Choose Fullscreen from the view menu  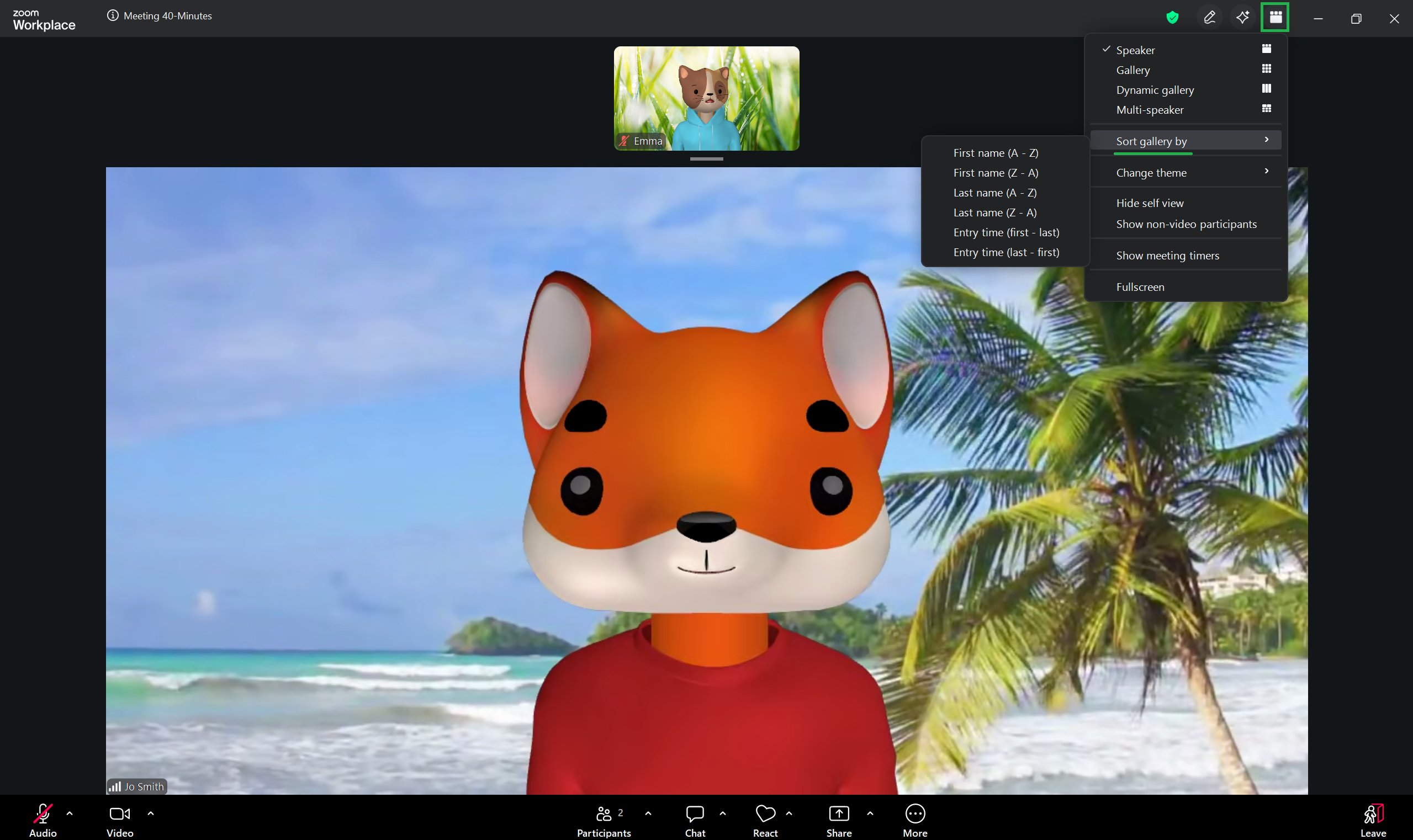click(x=1186, y=286)
